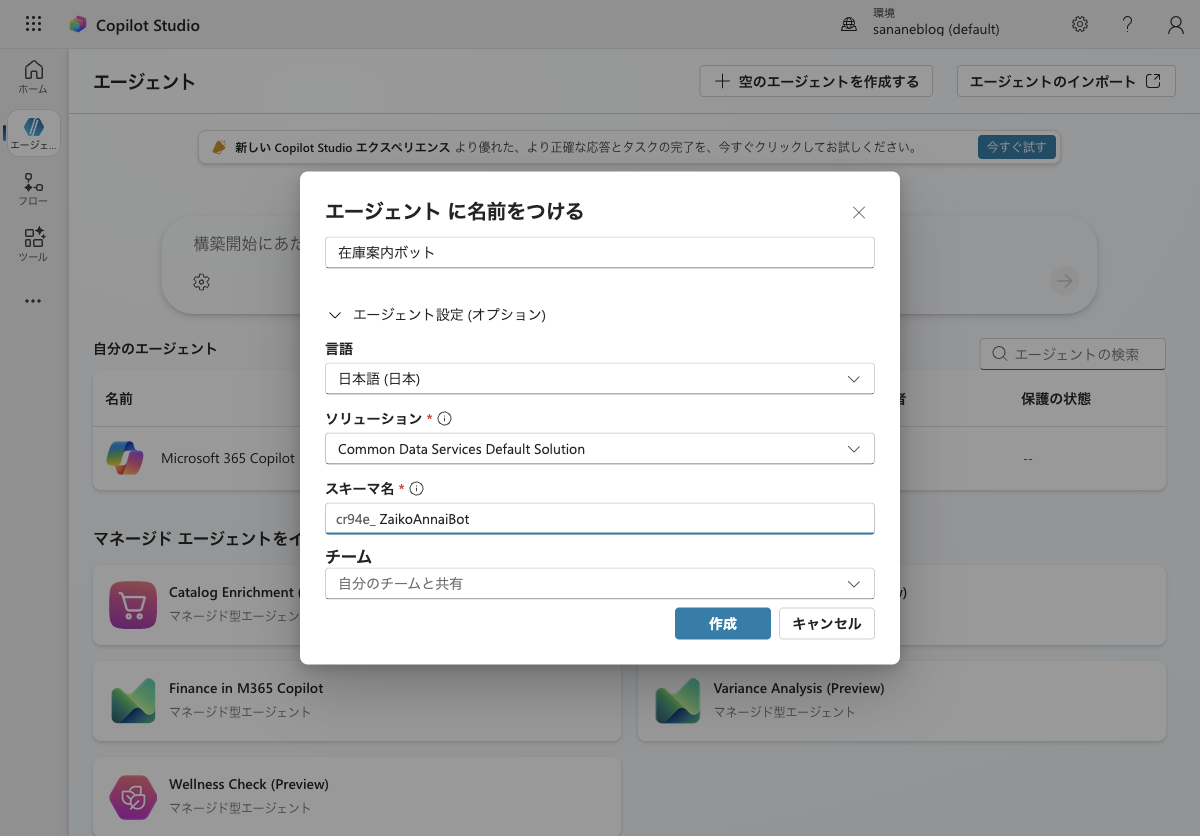Click the Variance Analysis icon
1200x836 pixels.
pyautogui.click(x=677, y=700)
